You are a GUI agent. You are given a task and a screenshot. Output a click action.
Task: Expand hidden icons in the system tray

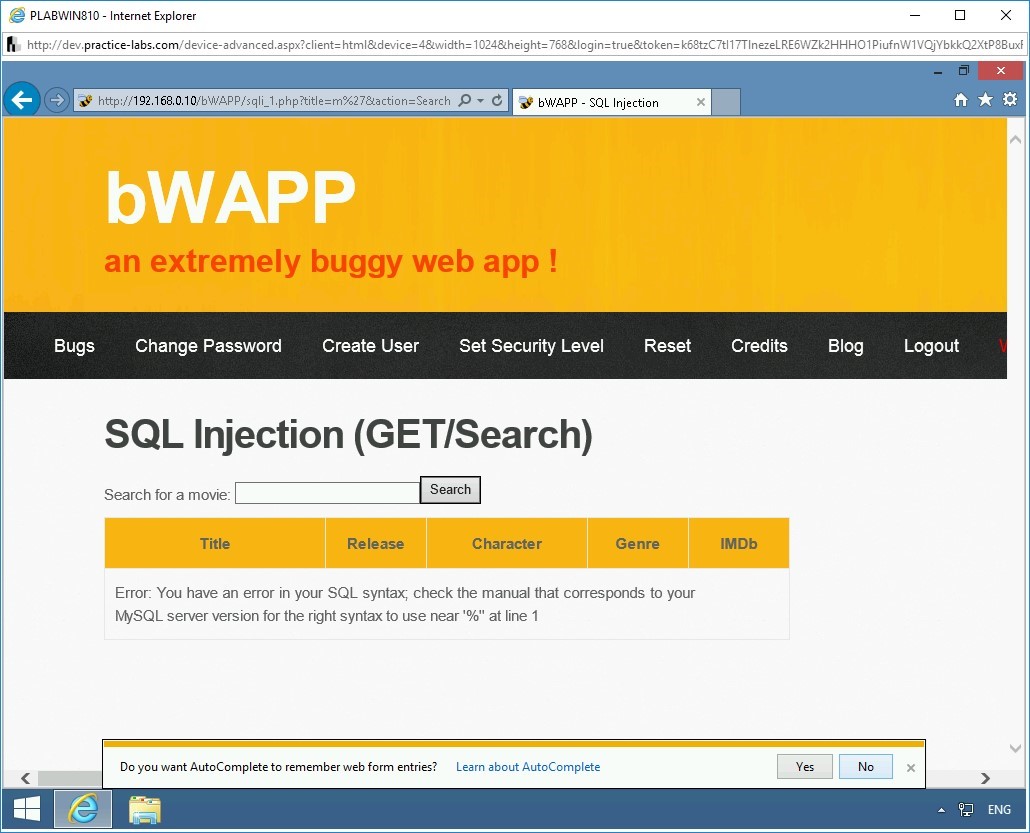tap(941, 809)
